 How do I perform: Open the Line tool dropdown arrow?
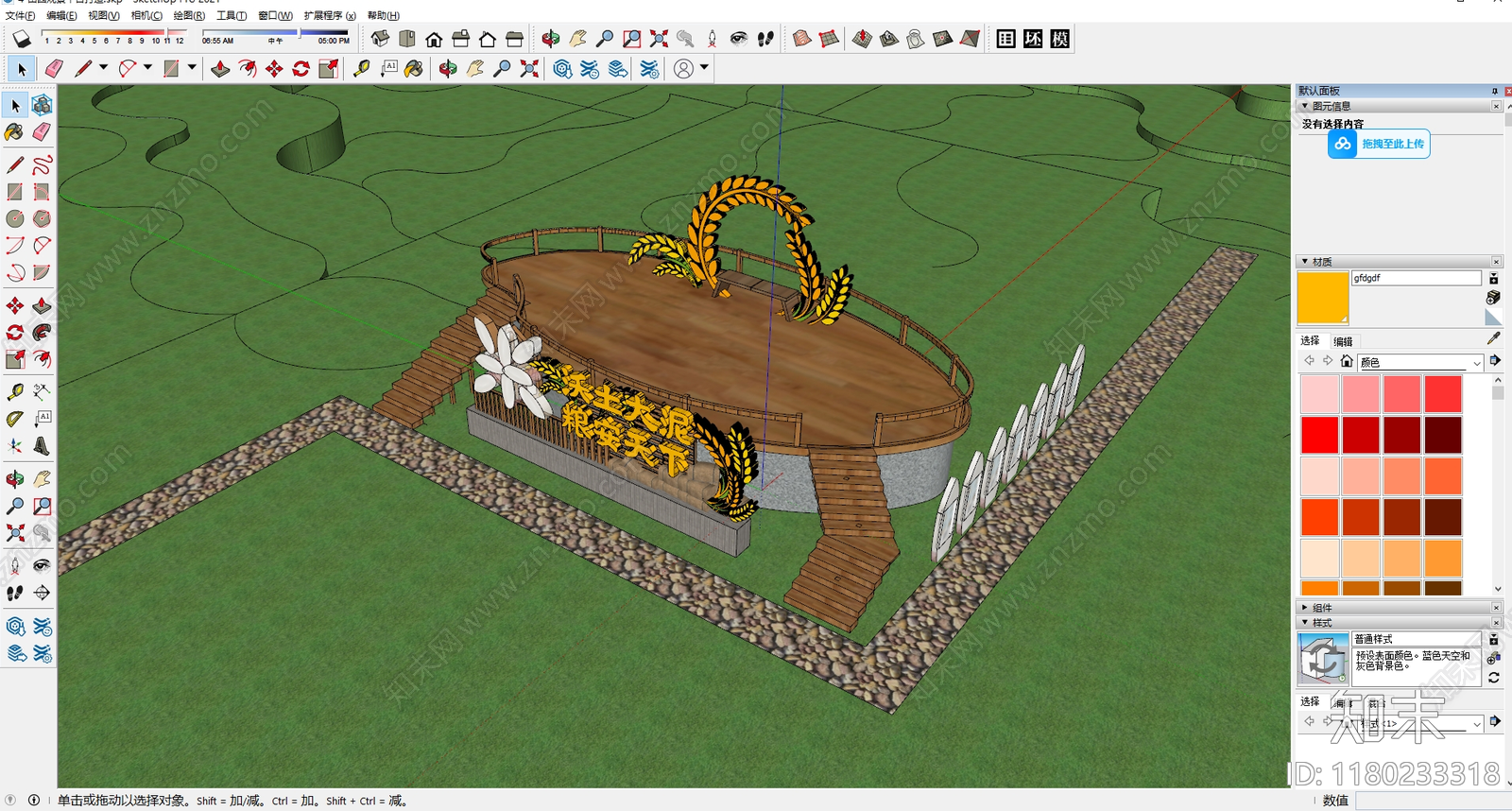click(x=103, y=68)
